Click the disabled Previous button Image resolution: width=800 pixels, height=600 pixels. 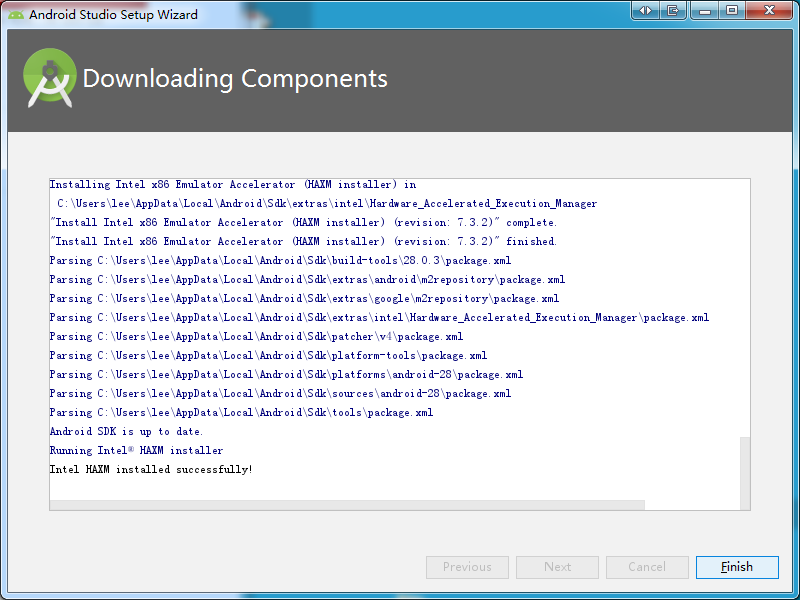[467, 567]
